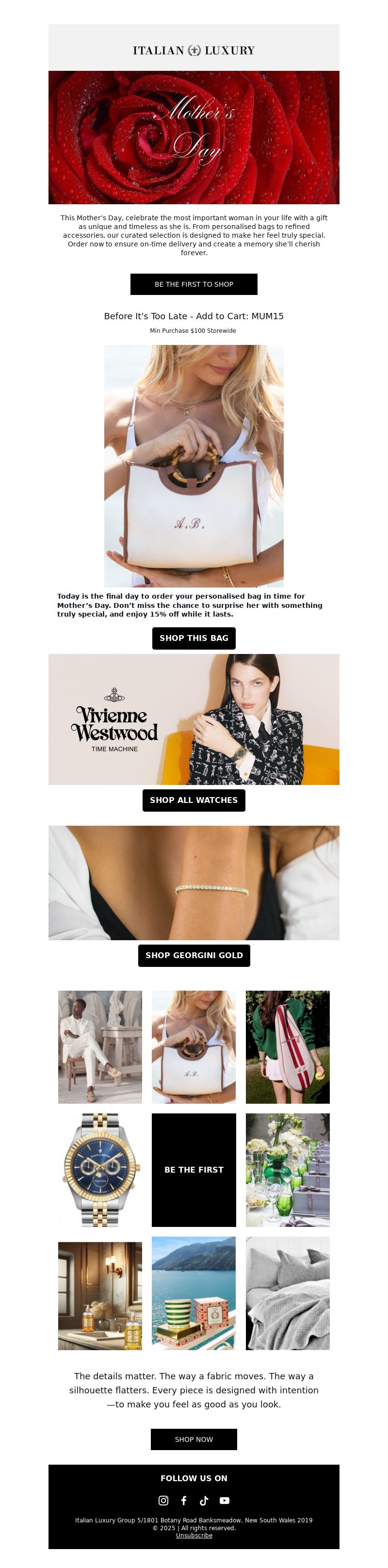Click the SHOP THIS BAG button

(x=194, y=638)
